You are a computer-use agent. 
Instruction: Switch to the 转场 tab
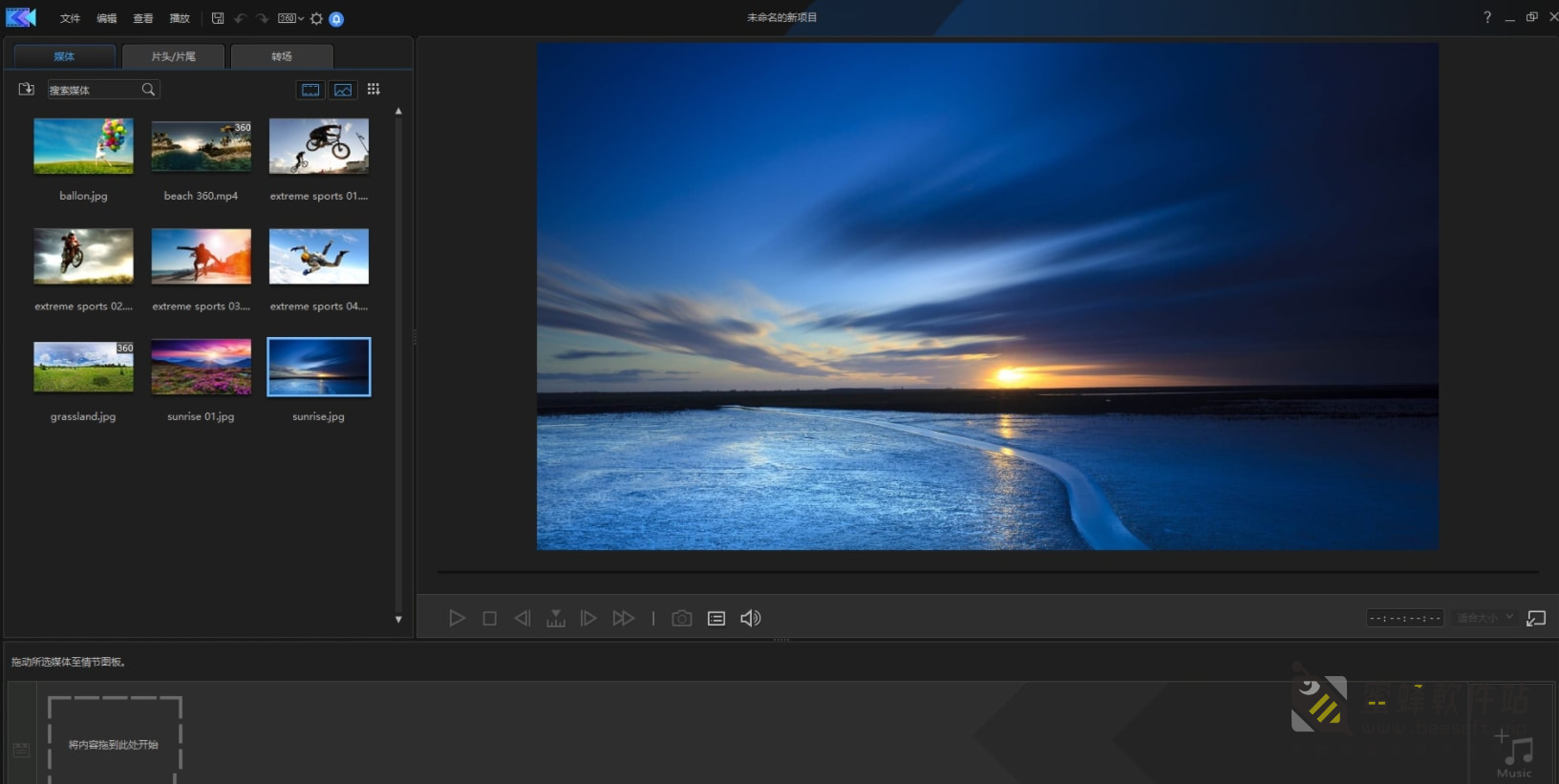pos(282,56)
